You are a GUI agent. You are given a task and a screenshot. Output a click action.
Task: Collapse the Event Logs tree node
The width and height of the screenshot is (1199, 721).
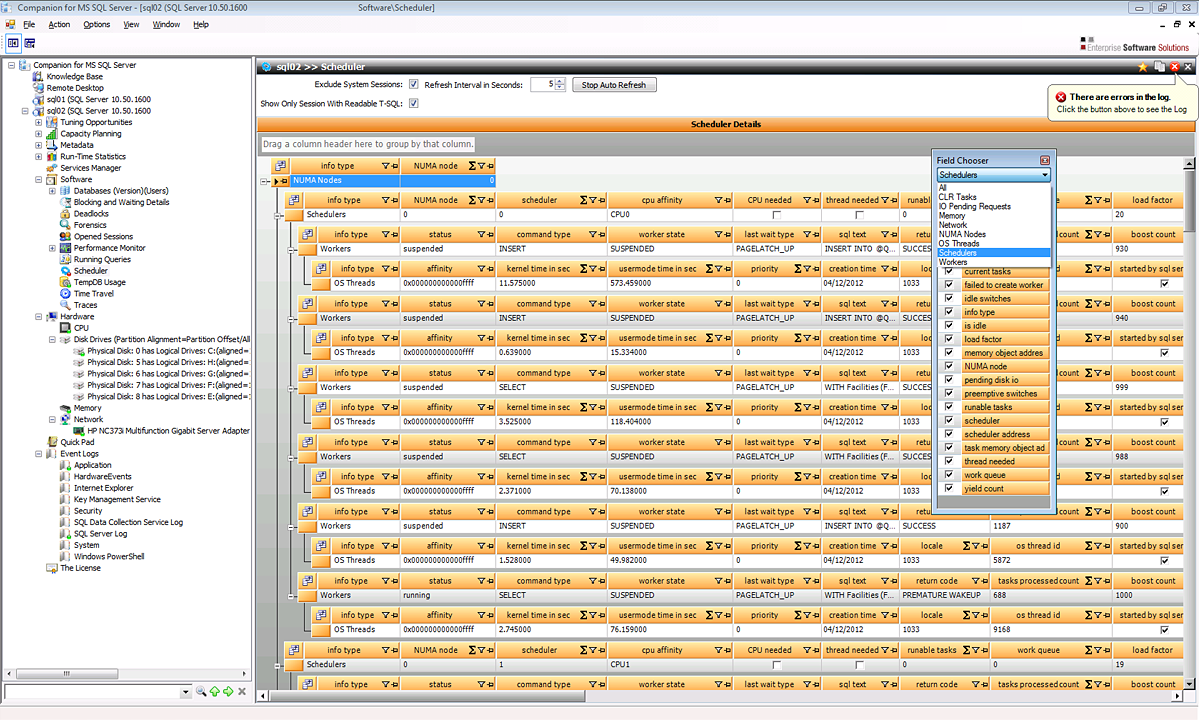pos(38,454)
